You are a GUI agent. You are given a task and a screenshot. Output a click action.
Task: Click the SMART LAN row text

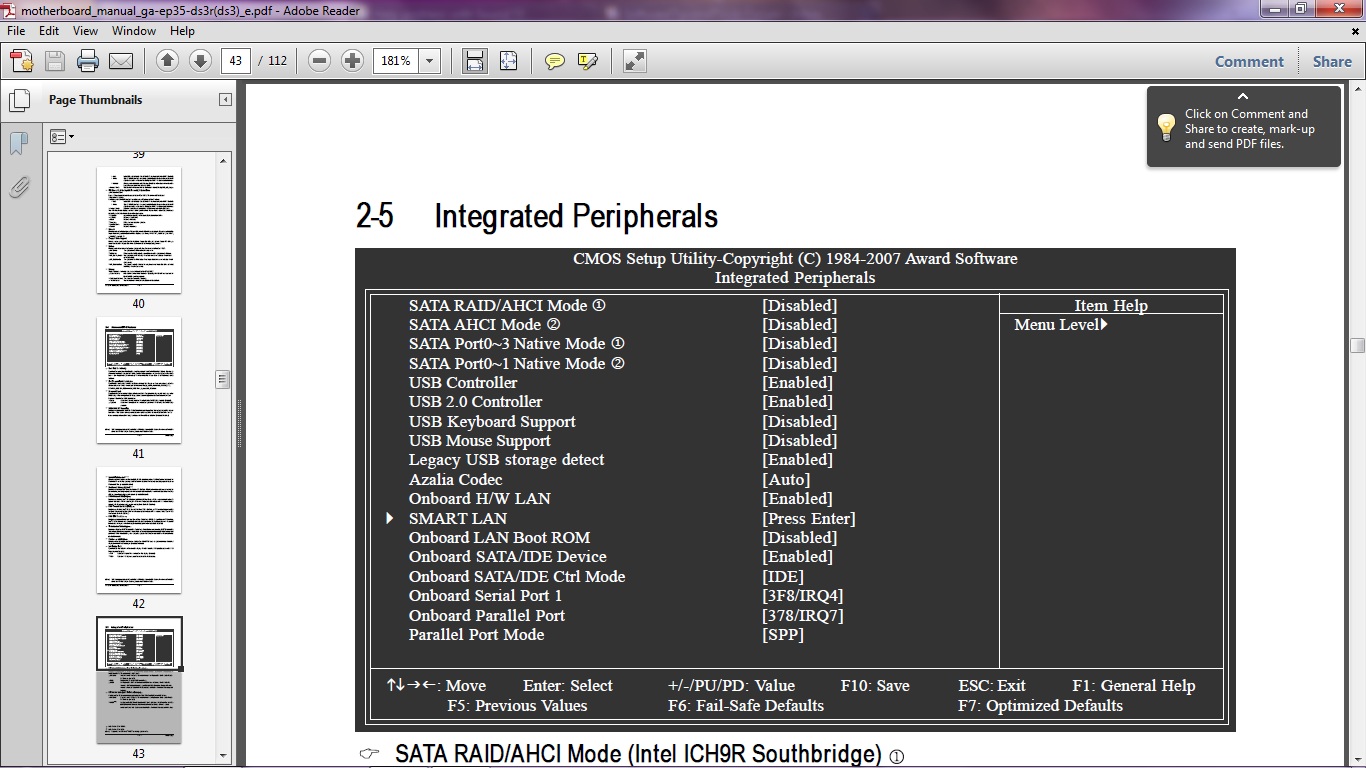(458, 518)
